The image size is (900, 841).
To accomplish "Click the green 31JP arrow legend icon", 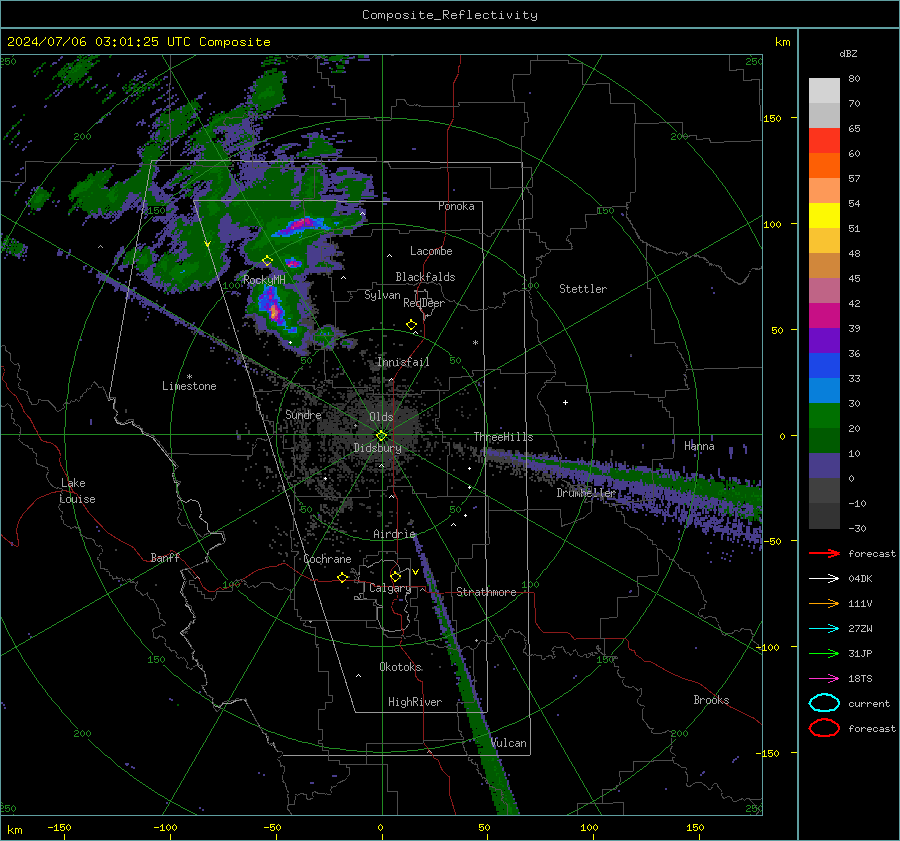I will (x=824, y=653).
